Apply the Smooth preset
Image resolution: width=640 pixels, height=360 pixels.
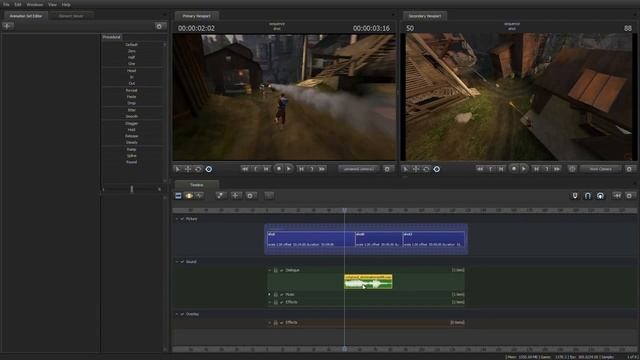pos(131,116)
